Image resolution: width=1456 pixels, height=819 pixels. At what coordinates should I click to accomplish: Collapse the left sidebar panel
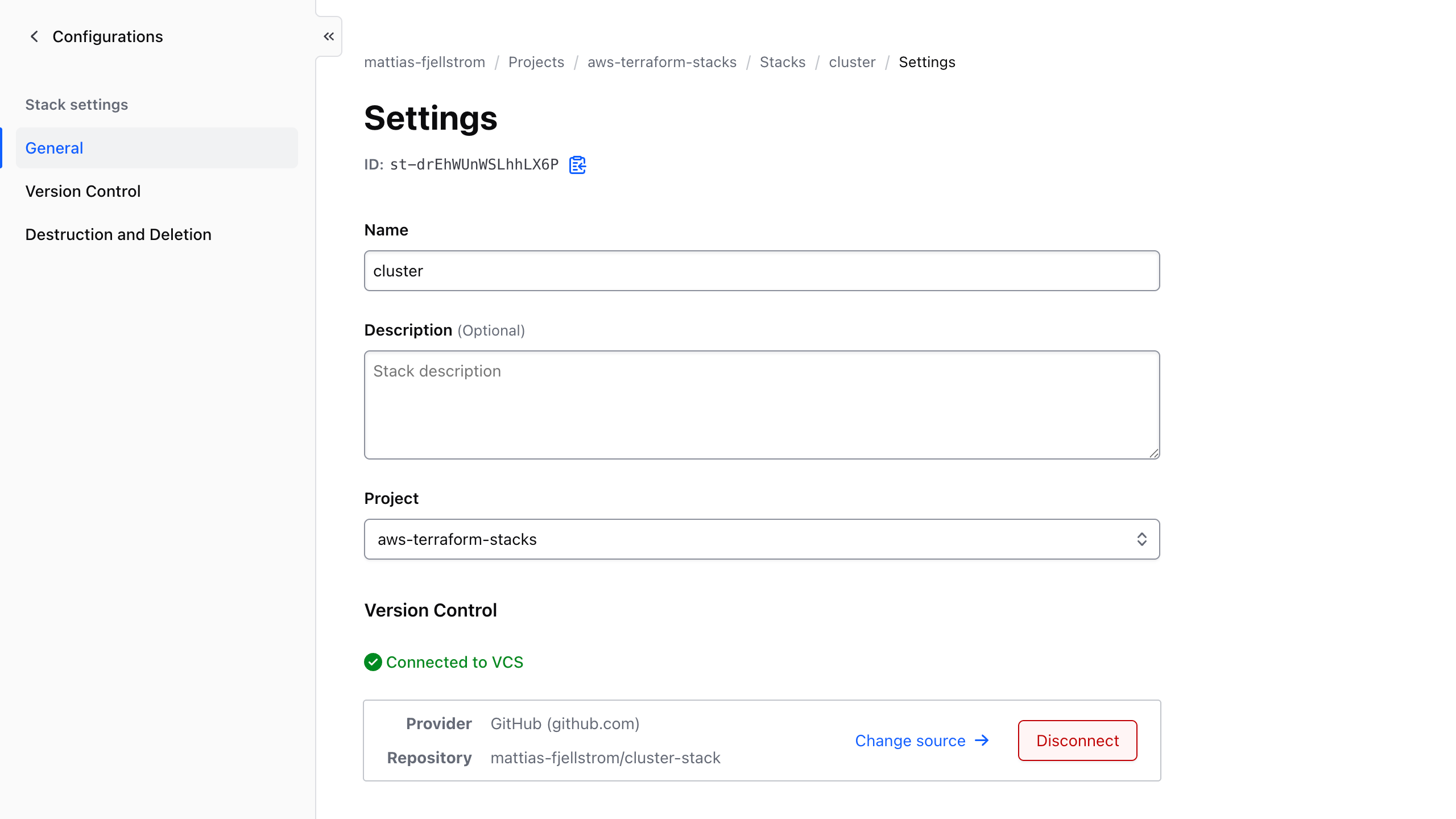click(x=329, y=36)
